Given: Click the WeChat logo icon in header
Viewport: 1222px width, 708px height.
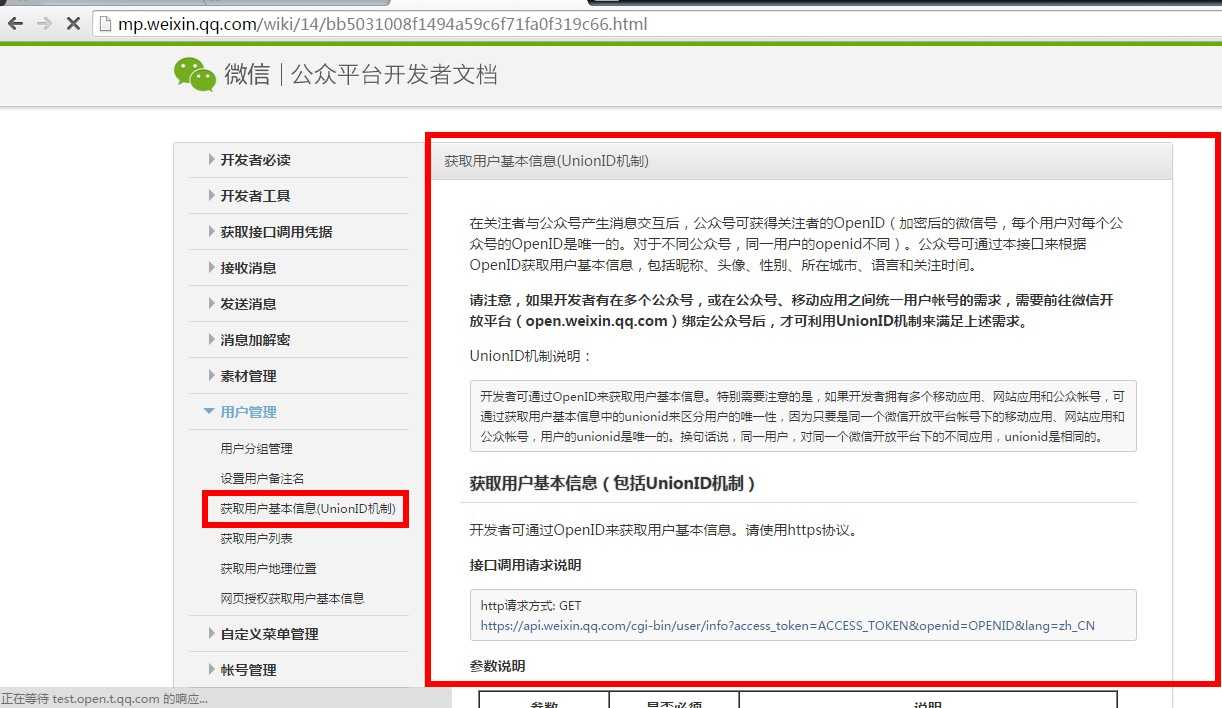Looking at the screenshot, I should (x=195, y=74).
